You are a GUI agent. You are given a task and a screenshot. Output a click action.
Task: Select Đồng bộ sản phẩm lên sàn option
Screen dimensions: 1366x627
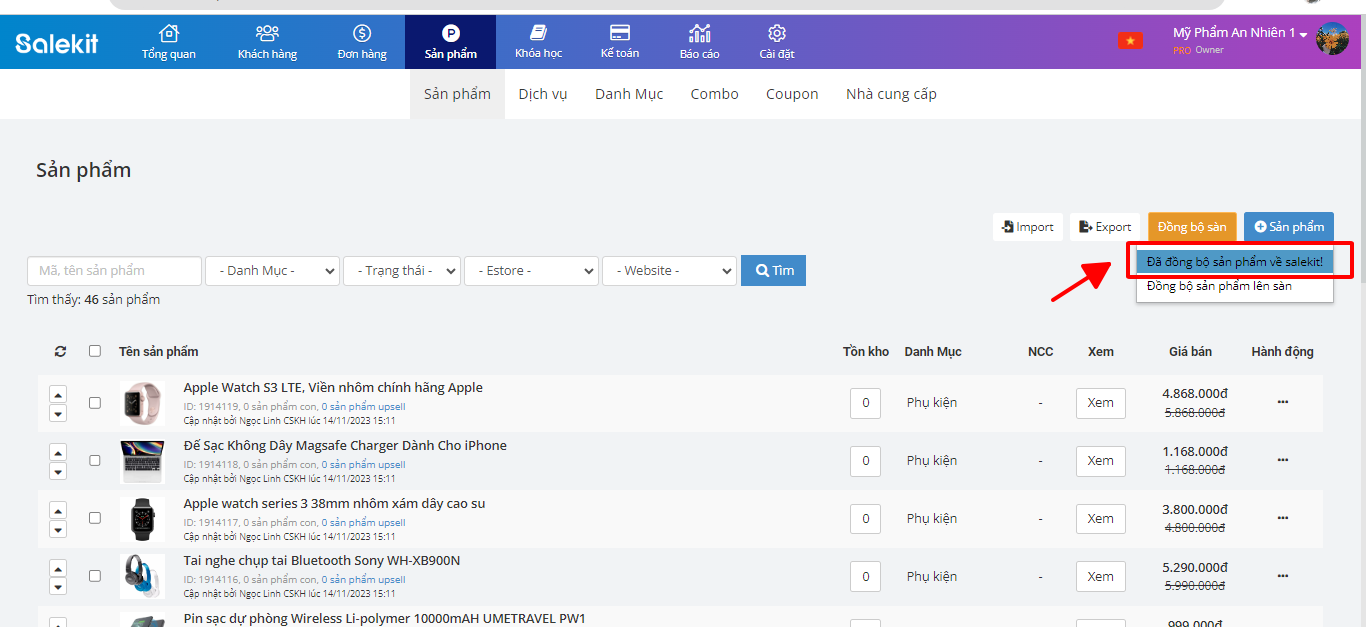(1219, 287)
